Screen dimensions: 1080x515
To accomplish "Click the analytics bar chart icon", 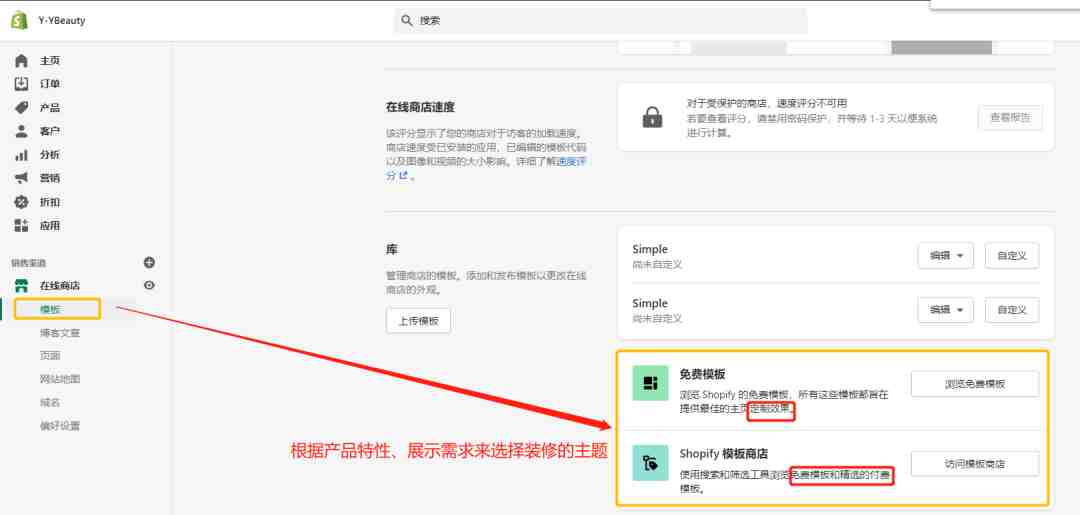I will (x=21, y=155).
